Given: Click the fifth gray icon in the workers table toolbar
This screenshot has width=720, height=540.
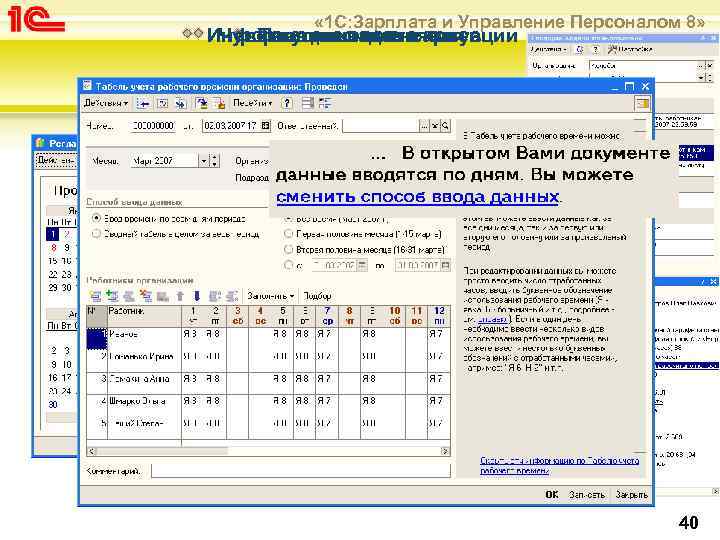Looking at the screenshot, I should pyautogui.click(x=163, y=296).
